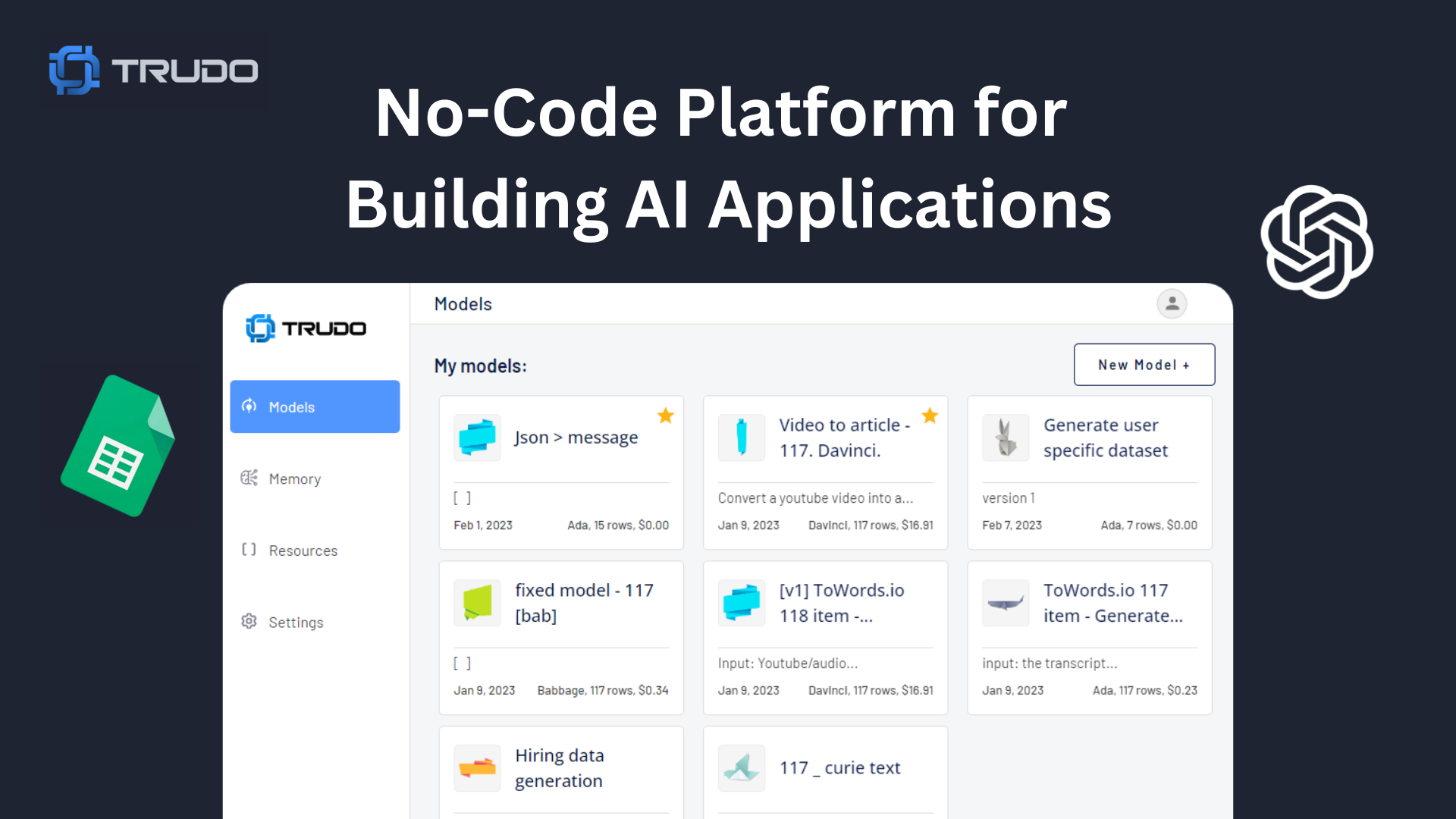Image resolution: width=1456 pixels, height=819 pixels.
Task: Click the Json > message model thumbnail
Action: coord(477,438)
